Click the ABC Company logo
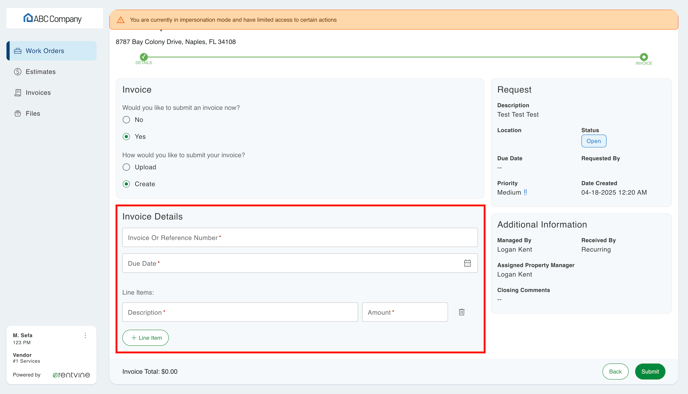 pos(53,18)
